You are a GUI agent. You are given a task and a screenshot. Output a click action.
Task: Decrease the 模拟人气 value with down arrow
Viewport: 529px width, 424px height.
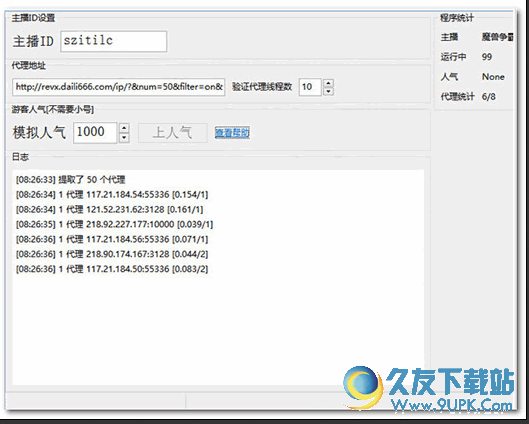coord(124,137)
